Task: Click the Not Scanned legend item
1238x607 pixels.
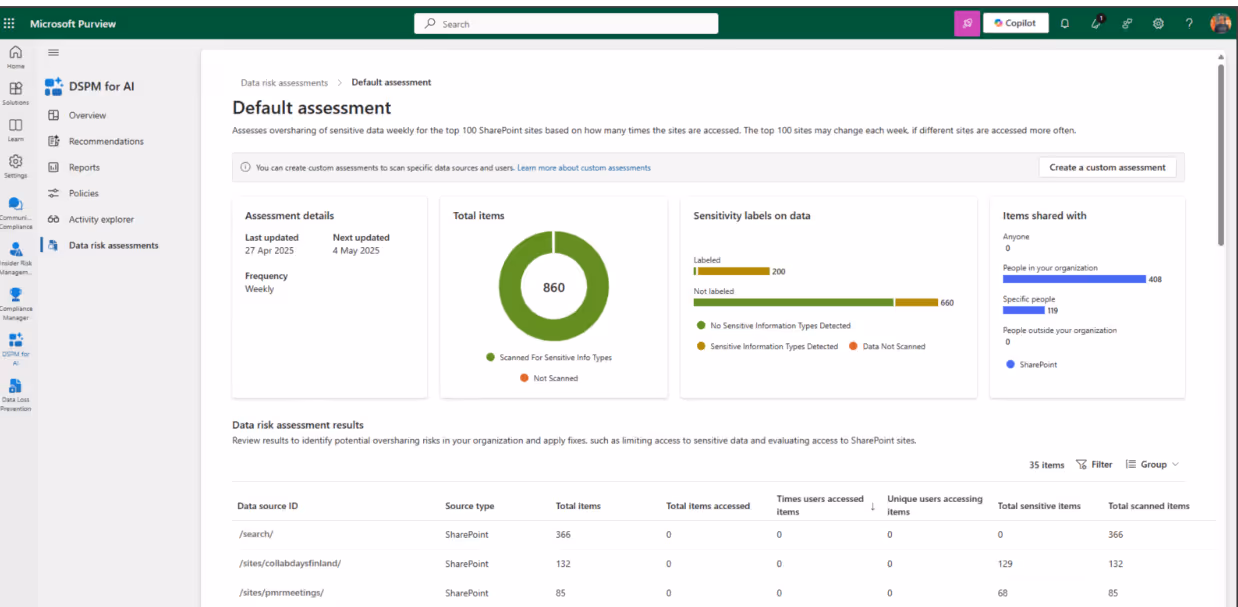Action: point(549,378)
